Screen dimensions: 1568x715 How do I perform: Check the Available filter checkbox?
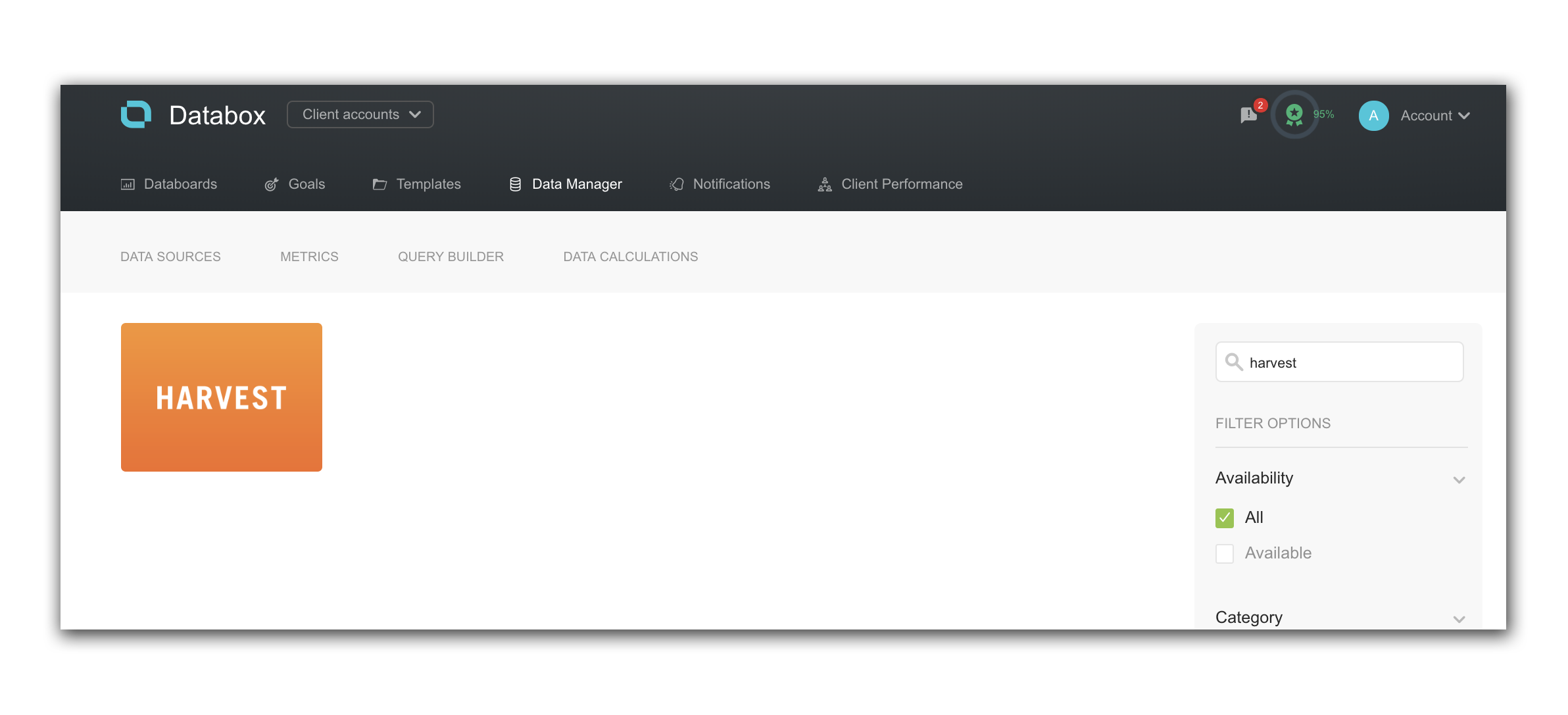(1224, 554)
